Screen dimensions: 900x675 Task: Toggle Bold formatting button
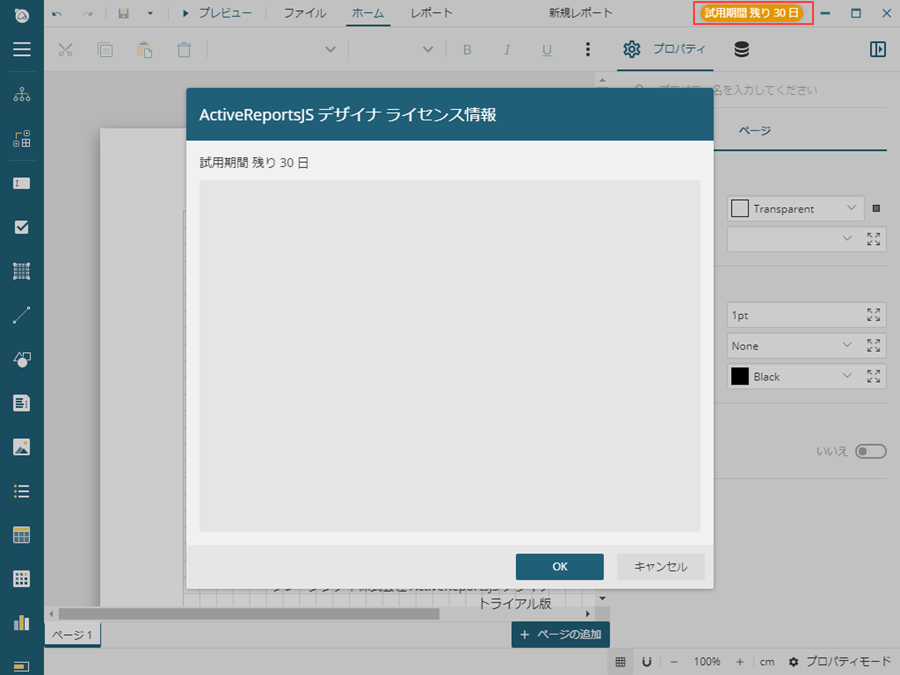click(x=467, y=50)
